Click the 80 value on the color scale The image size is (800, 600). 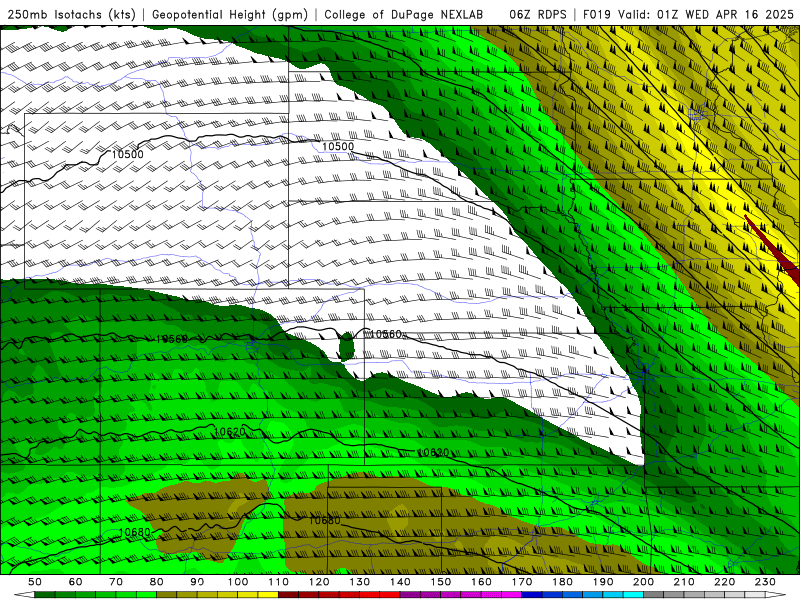[157, 582]
